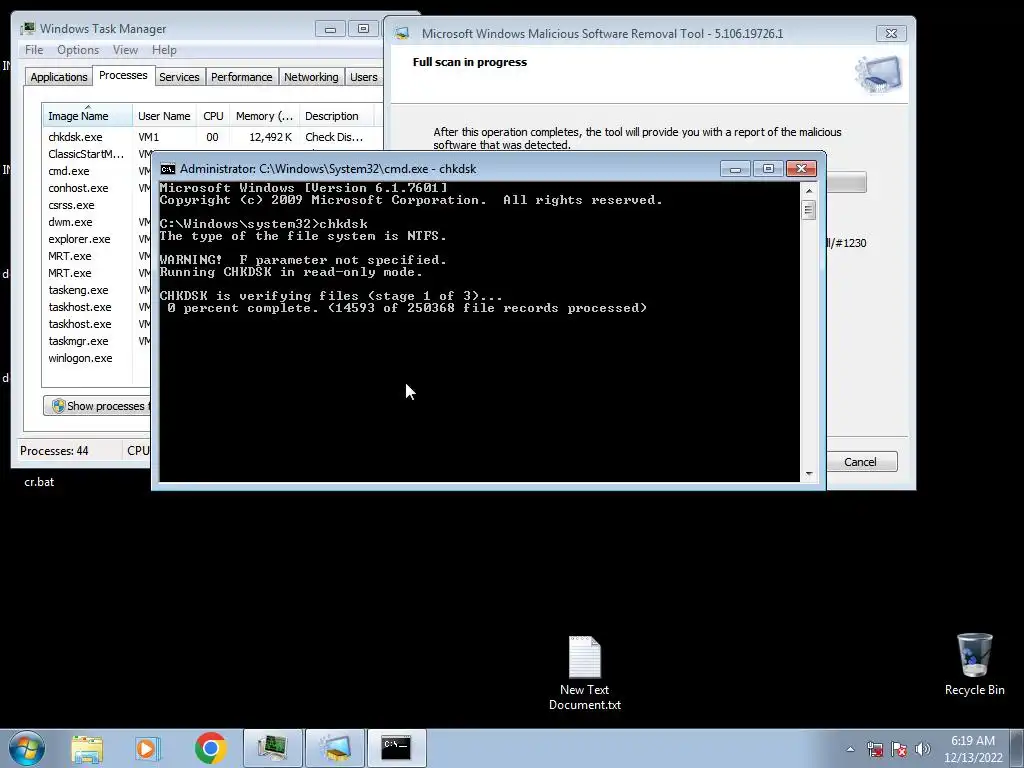Screen dimensions: 1024x768
Task: Click the Processes: 44 status bar entry
Action: [x=54, y=451]
